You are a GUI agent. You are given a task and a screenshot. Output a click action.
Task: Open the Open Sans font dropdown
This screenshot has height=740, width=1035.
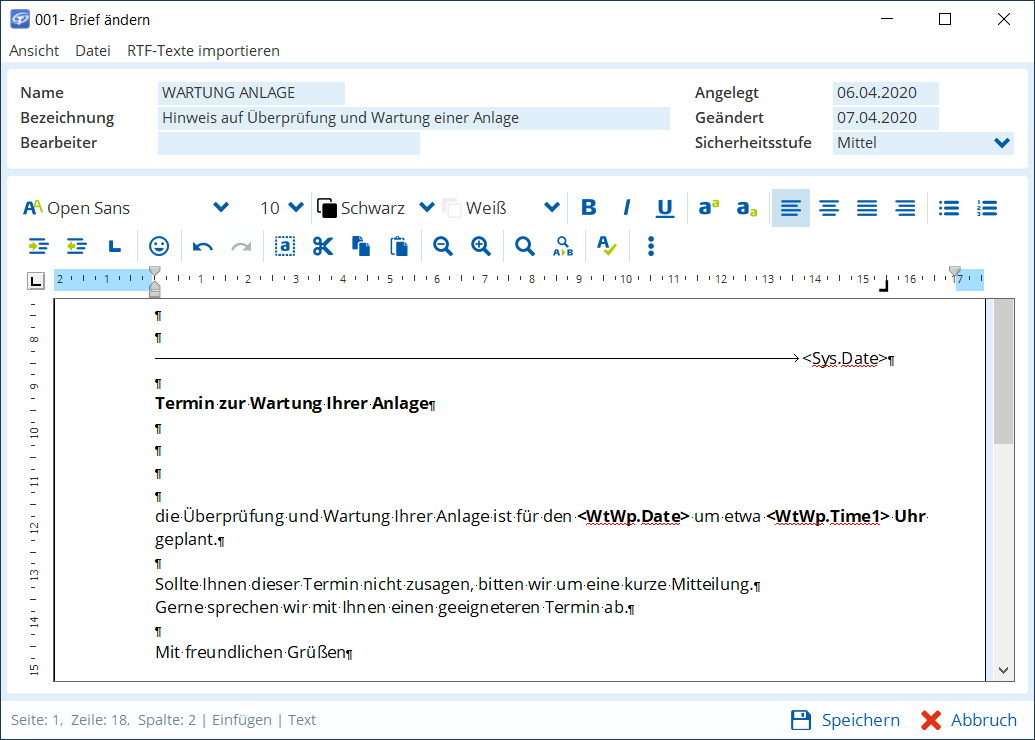pyautogui.click(x=221, y=208)
